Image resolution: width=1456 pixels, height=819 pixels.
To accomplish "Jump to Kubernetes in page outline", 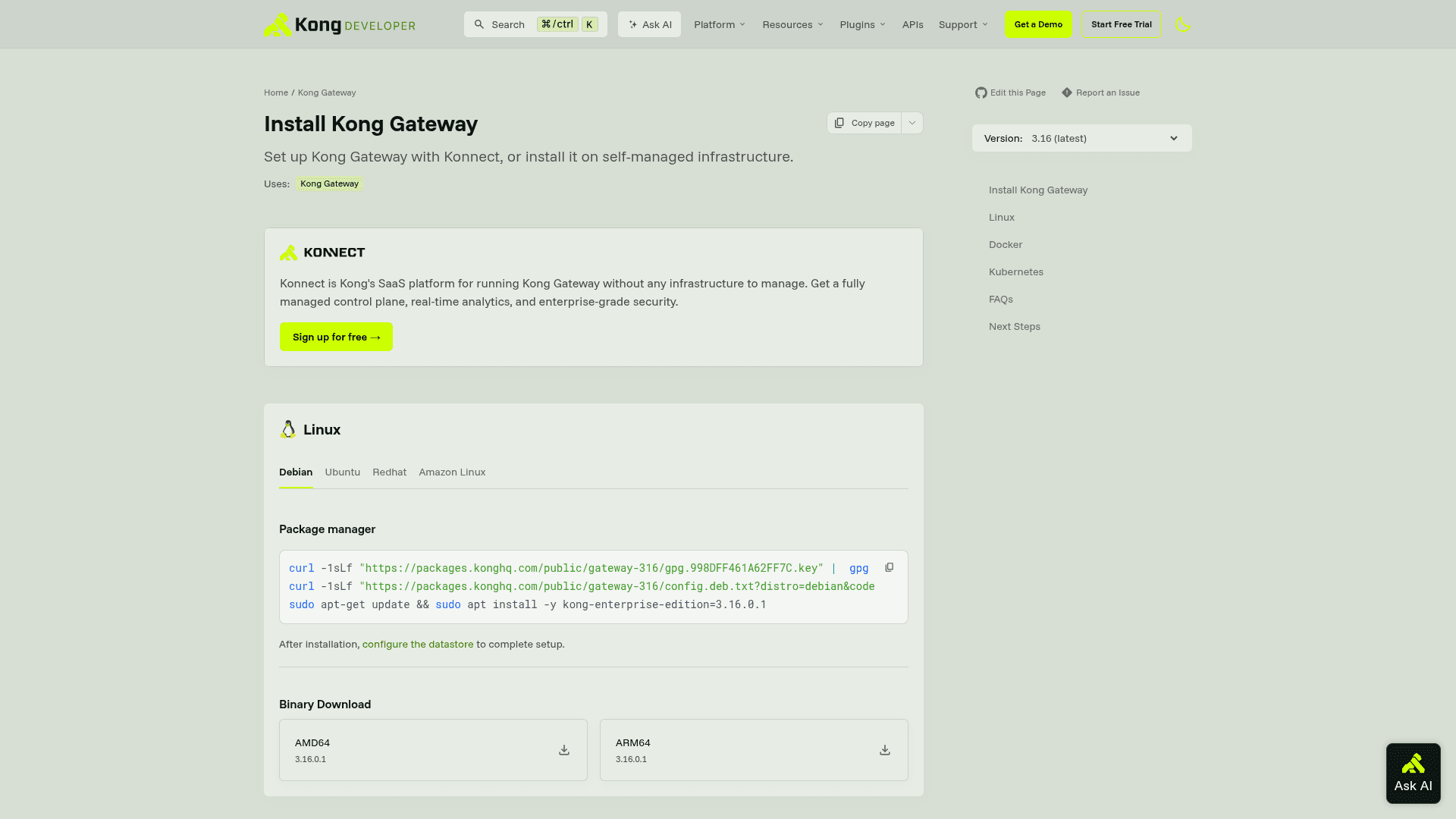I will [1016, 271].
